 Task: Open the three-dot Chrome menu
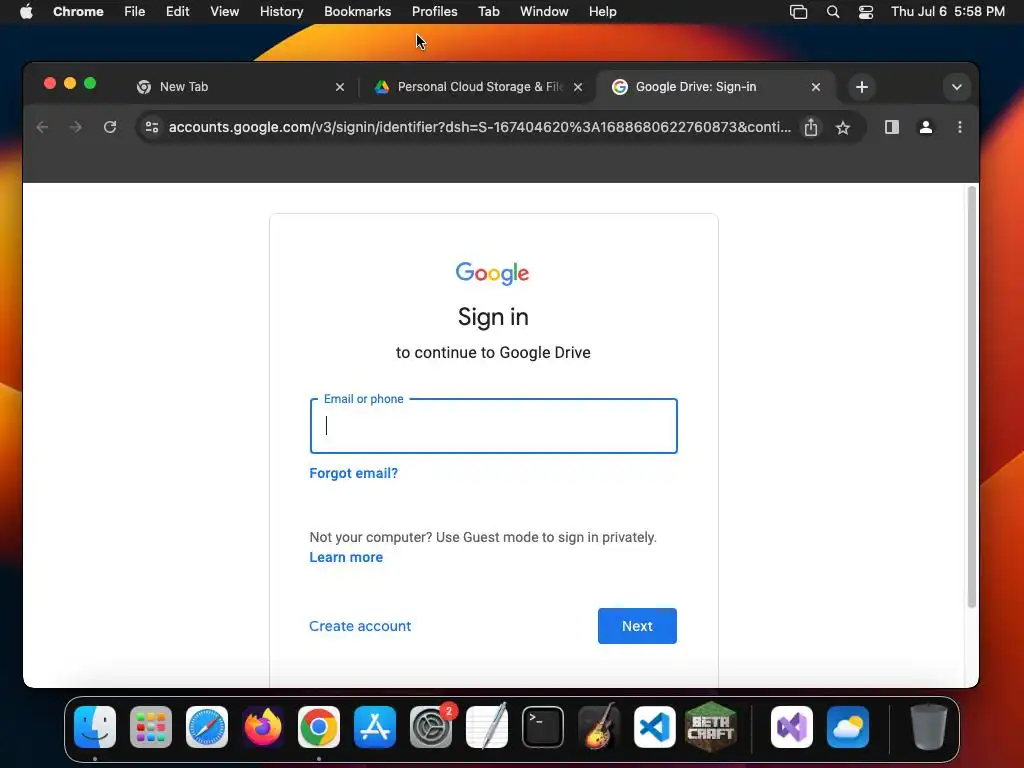[x=959, y=127]
